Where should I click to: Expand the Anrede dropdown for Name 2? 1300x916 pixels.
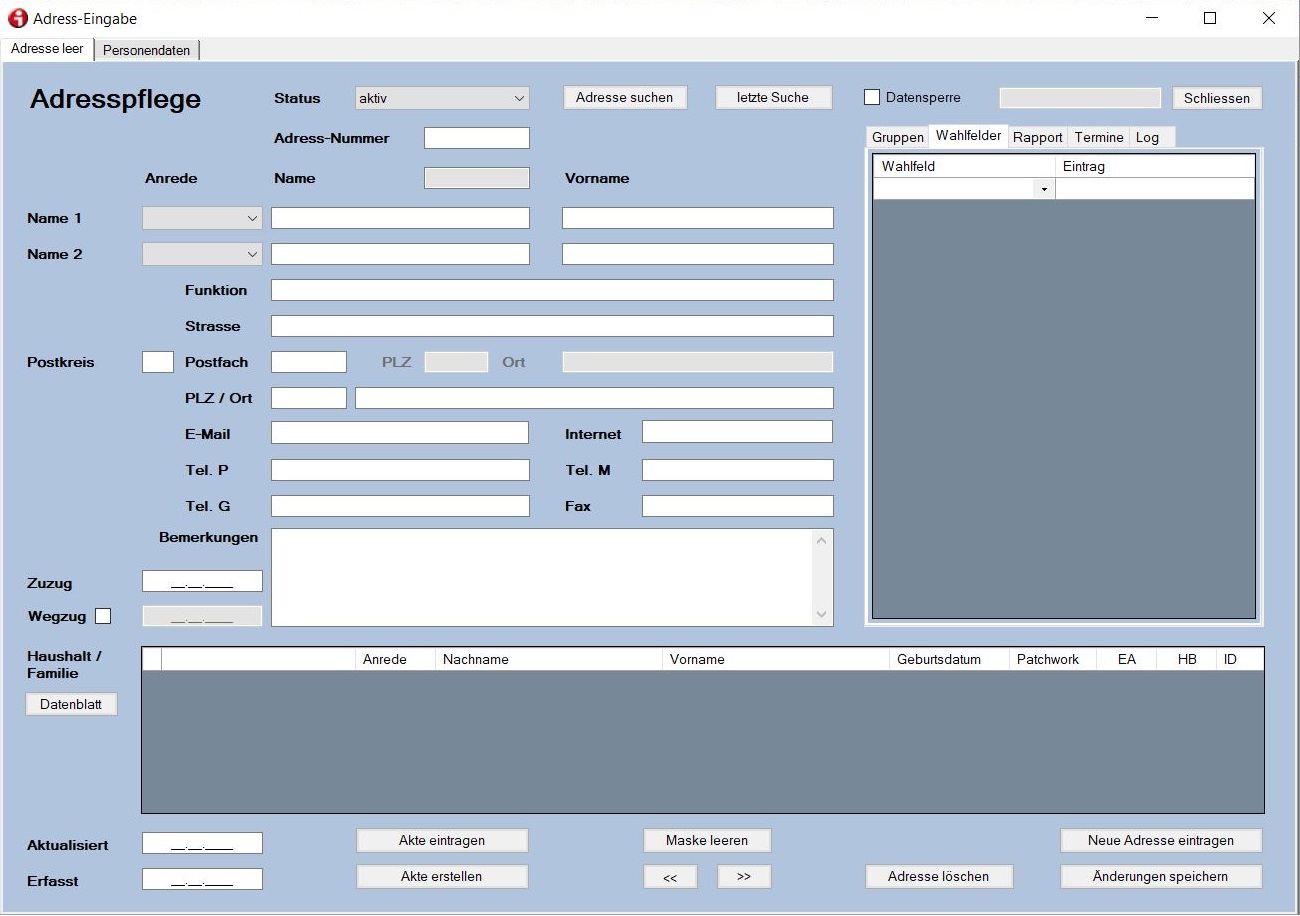202,254
